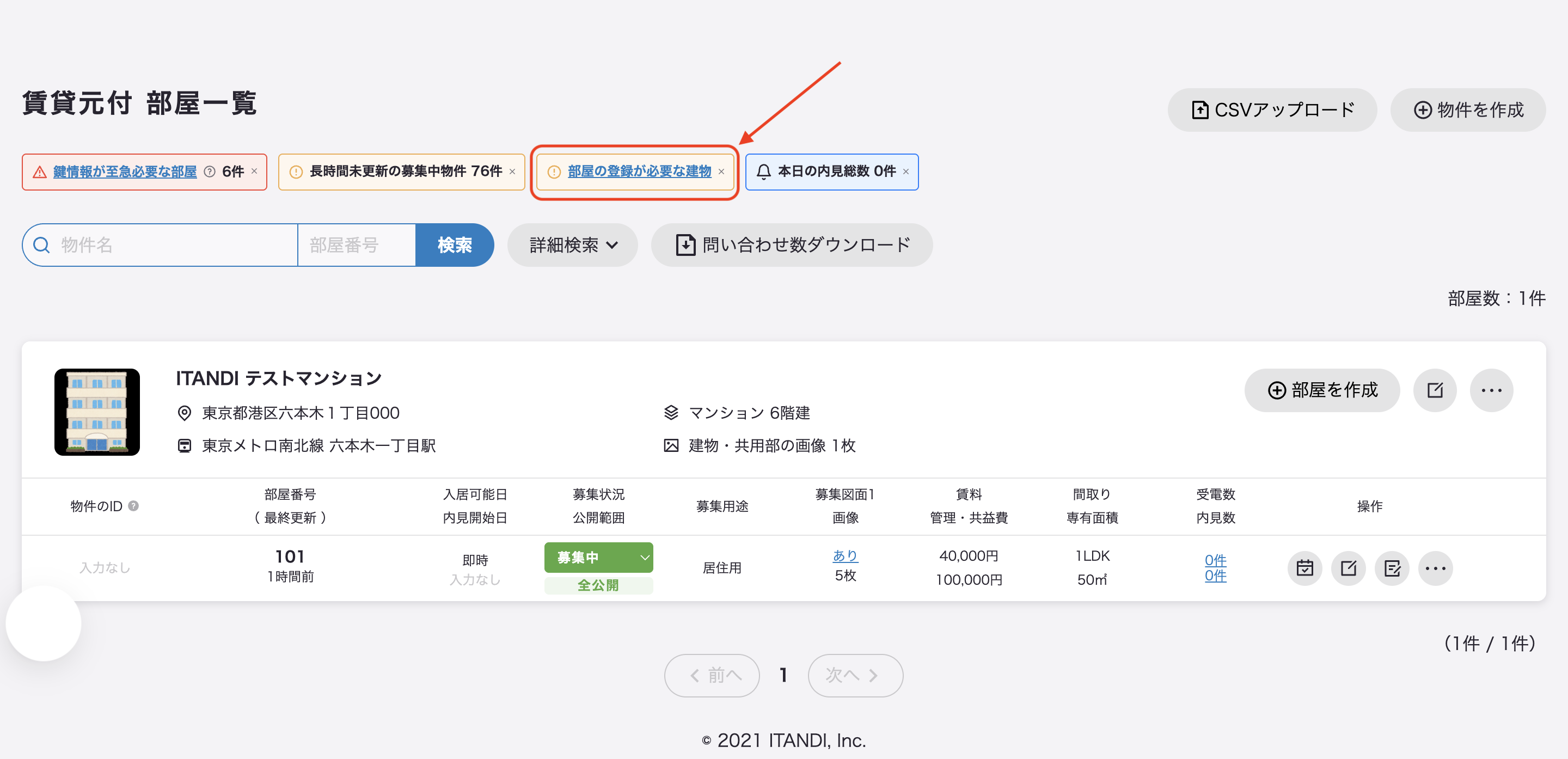The image size is (1568, 759).
Task: Focus the 部屋番号 input field
Action: [x=357, y=244]
